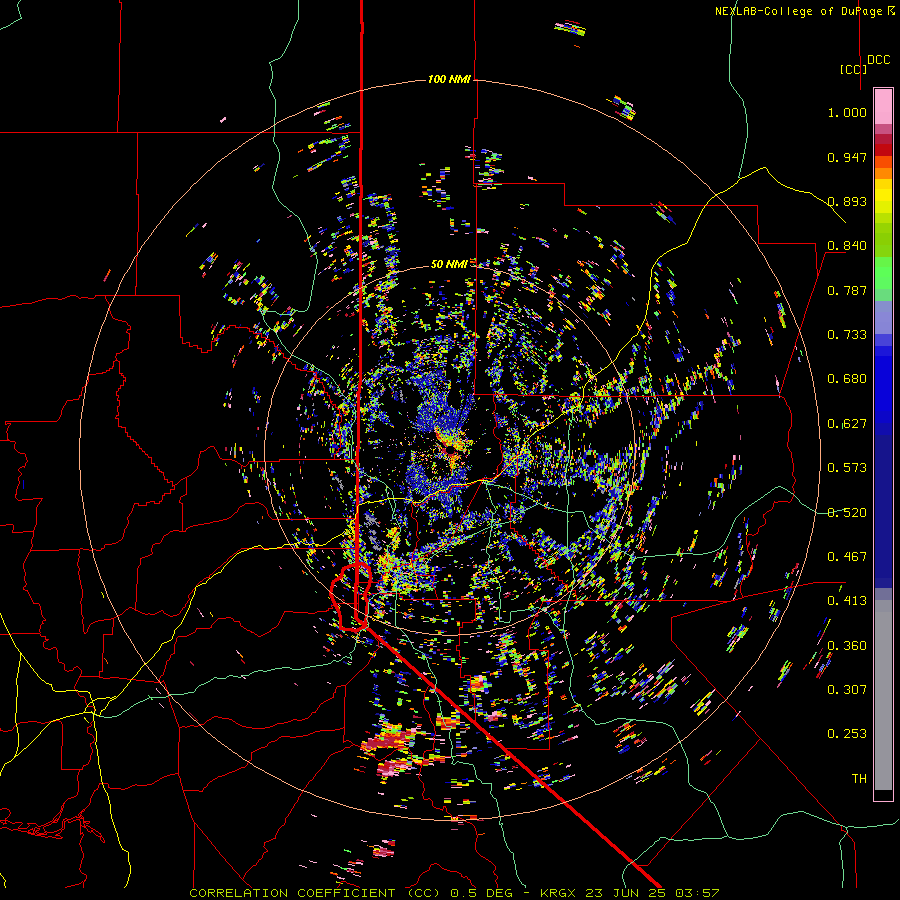The width and height of the screenshot is (900, 900).
Task: Click the 0.840 legend value
Action: coord(847,246)
